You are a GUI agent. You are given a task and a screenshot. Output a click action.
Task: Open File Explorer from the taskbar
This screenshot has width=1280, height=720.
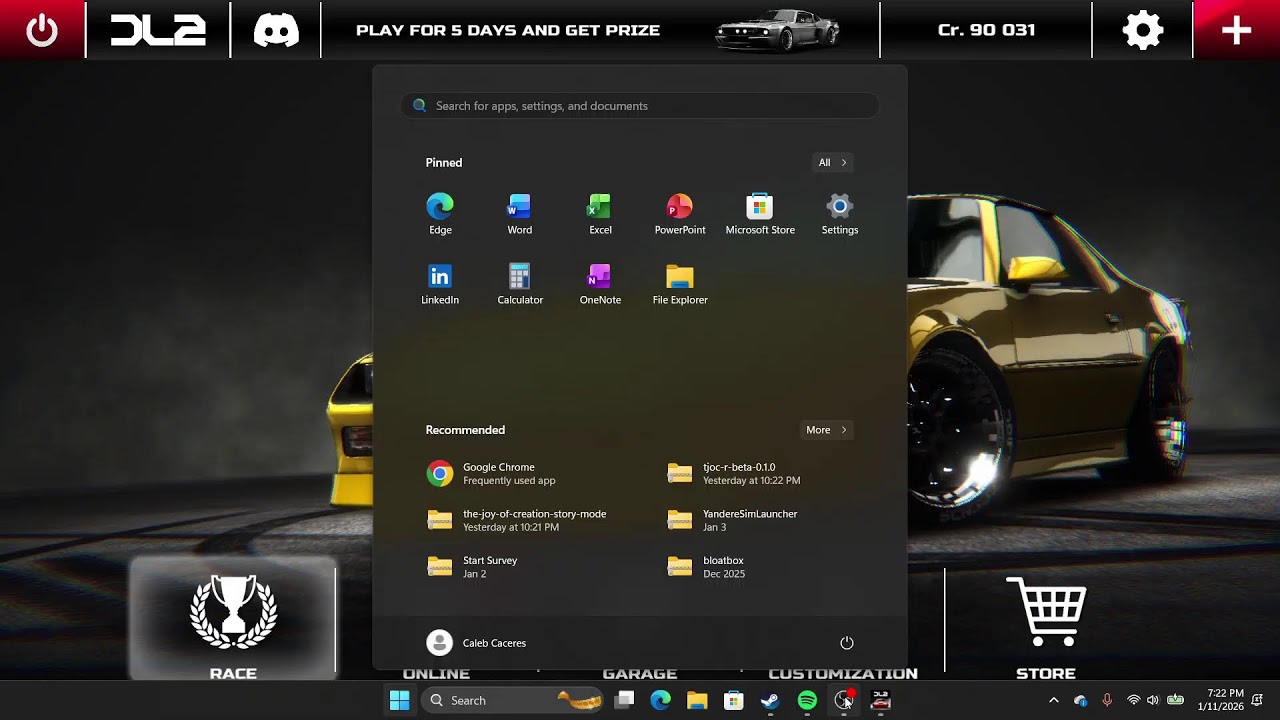pyautogui.click(x=697, y=700)
